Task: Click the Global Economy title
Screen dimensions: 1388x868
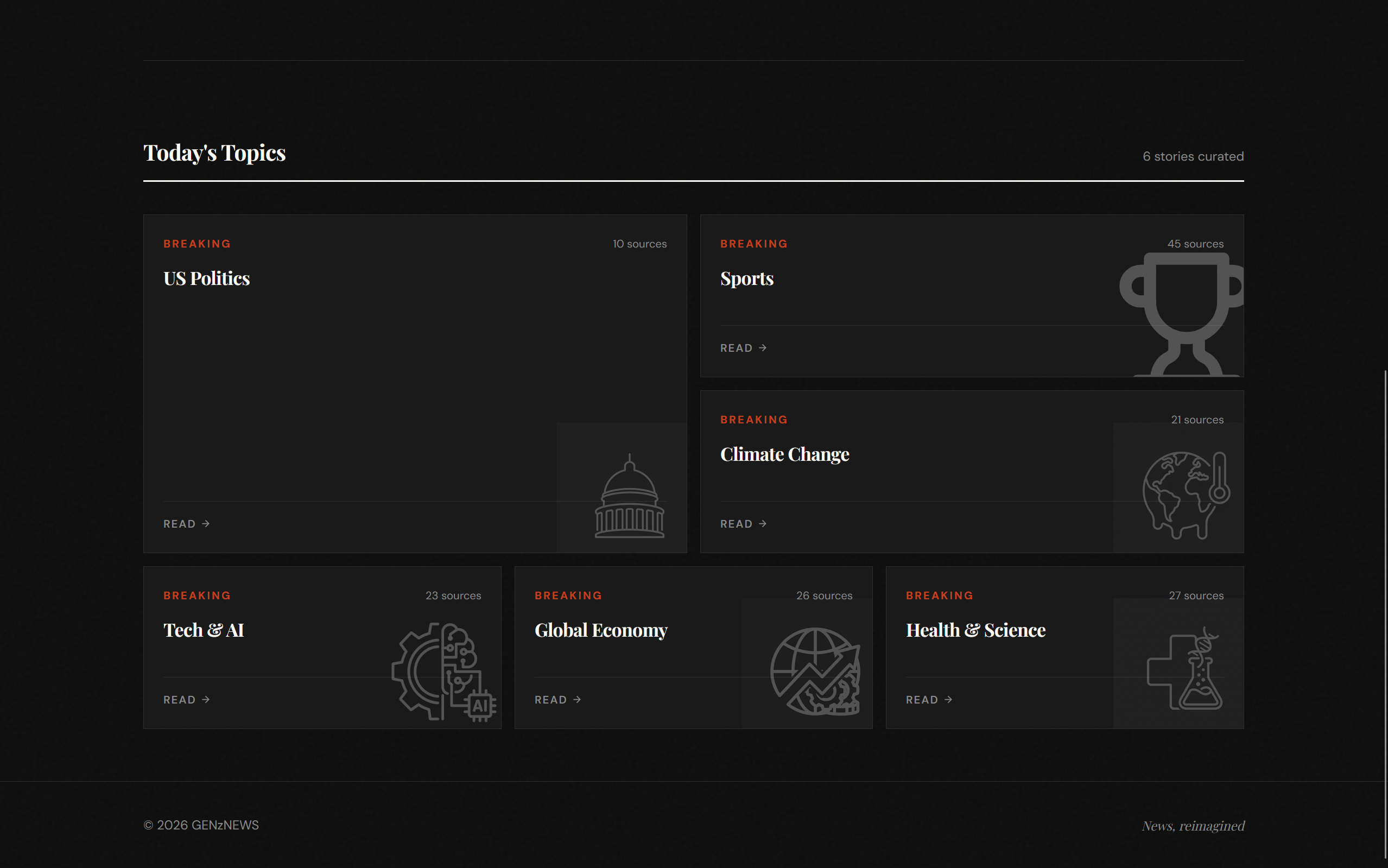Action: coord(600,630)
